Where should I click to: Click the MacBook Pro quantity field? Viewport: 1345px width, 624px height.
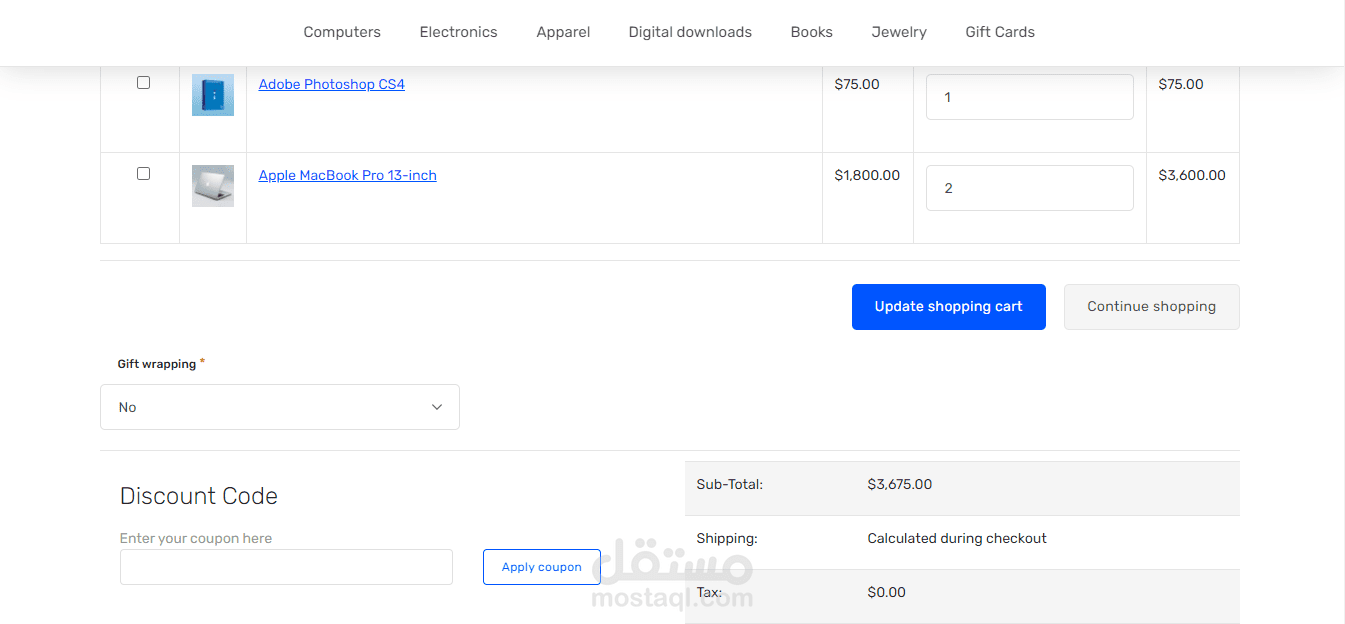[1029, 188]
